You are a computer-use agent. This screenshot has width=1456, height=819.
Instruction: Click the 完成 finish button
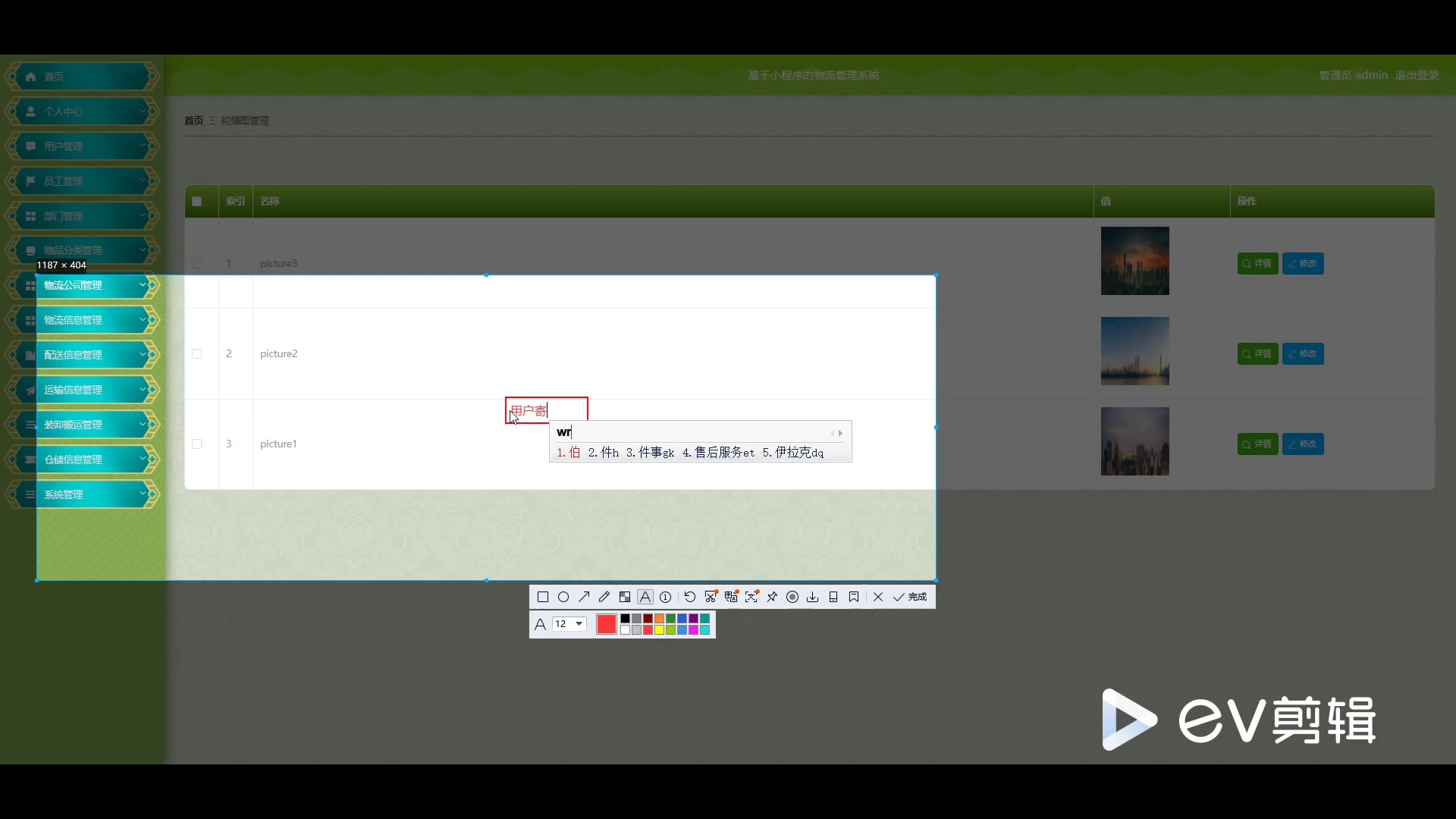coord(911,597)
